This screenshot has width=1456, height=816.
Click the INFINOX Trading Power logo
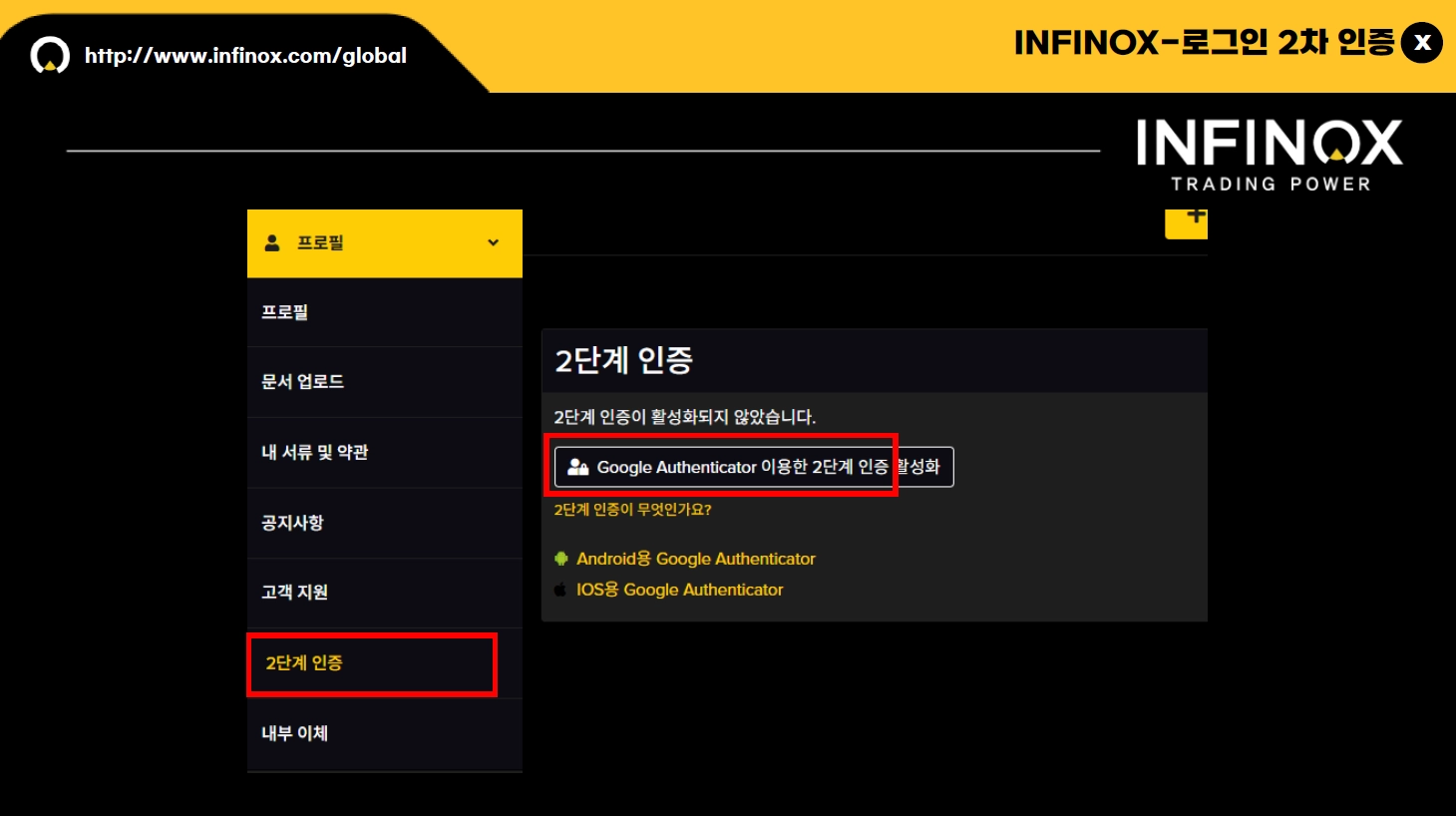coord(1270,156)
